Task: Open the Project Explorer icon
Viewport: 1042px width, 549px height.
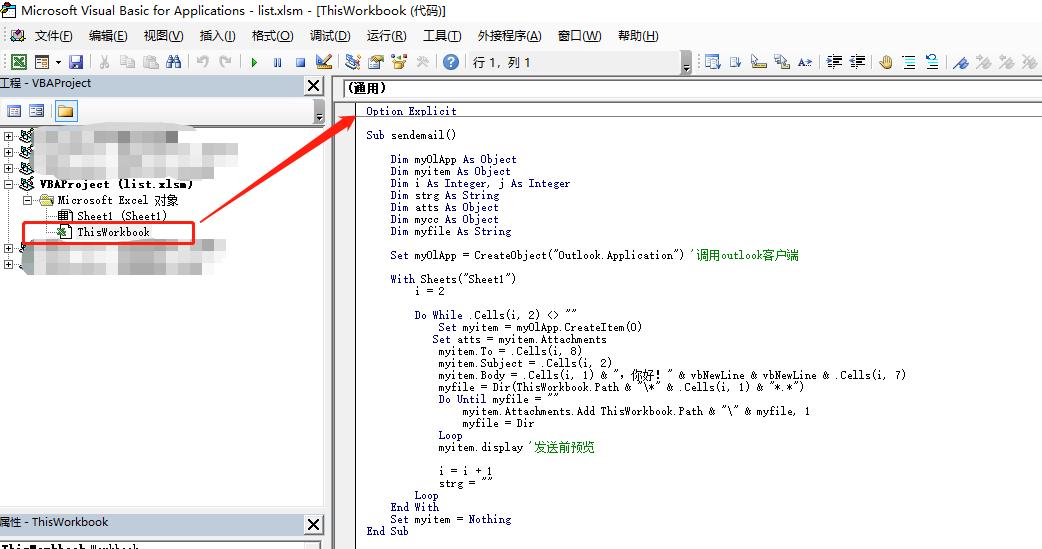Action: pyautogui.click(x=352, y=62)
